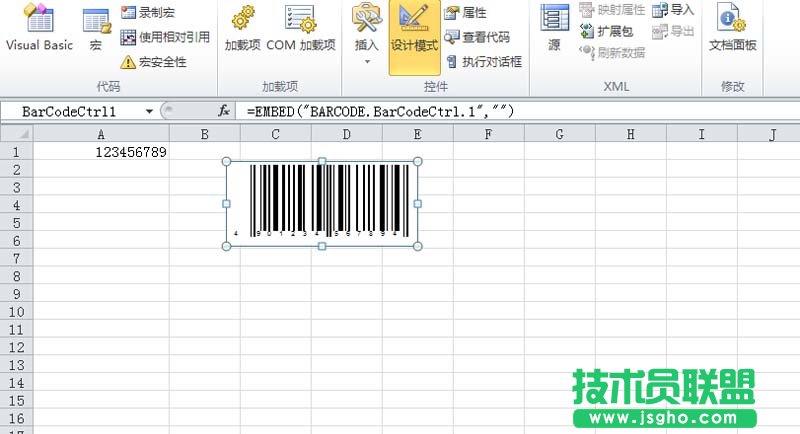Open control 属性 properties
The image size is (800, 434).
(x=465, y=12)
